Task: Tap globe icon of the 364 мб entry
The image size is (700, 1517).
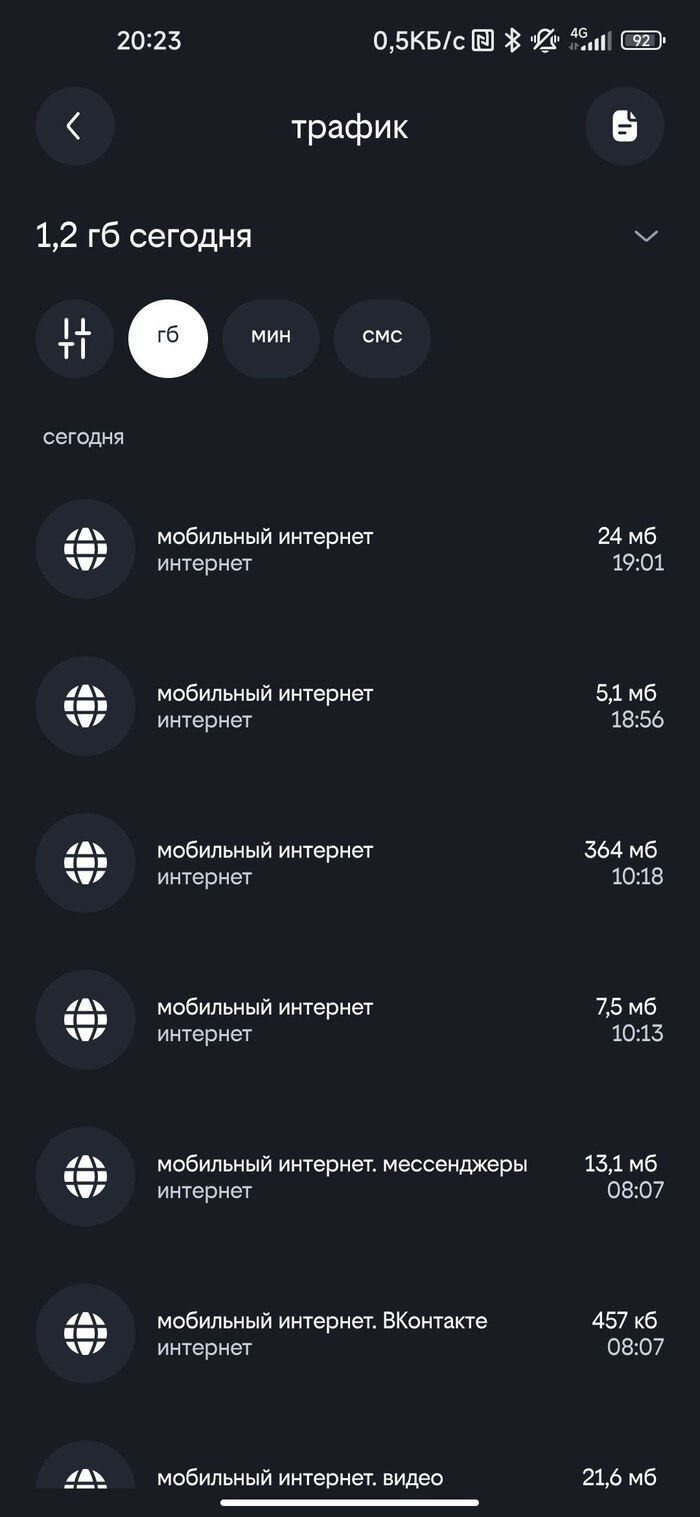Action: [85, 863]
